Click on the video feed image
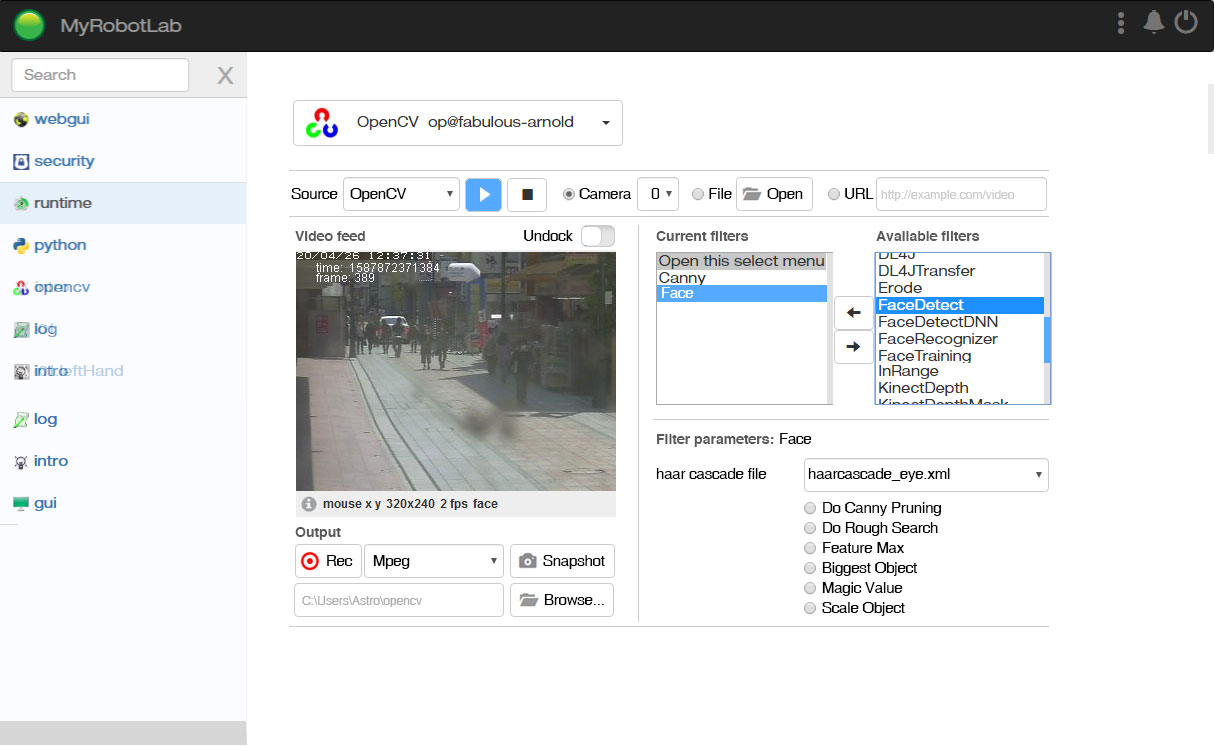 [456, 371]
